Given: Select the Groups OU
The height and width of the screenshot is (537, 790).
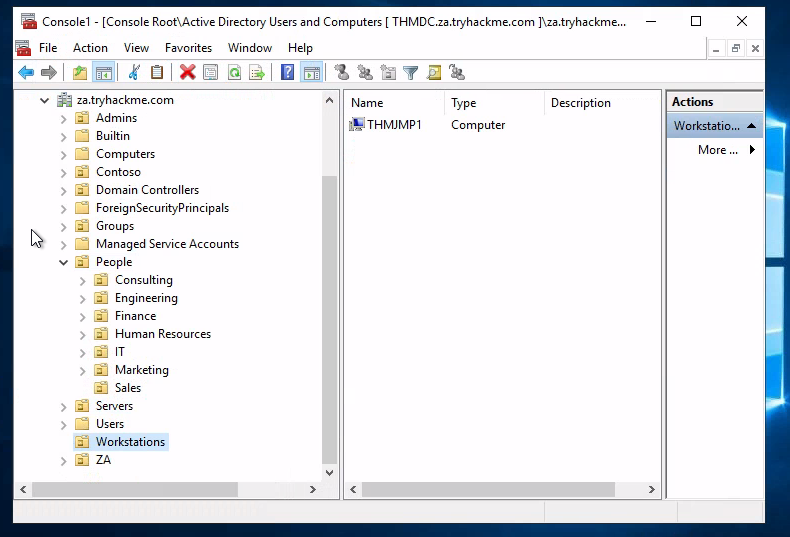Looking at the screenshot, I should pyautogui.click(x=115, y=226).
